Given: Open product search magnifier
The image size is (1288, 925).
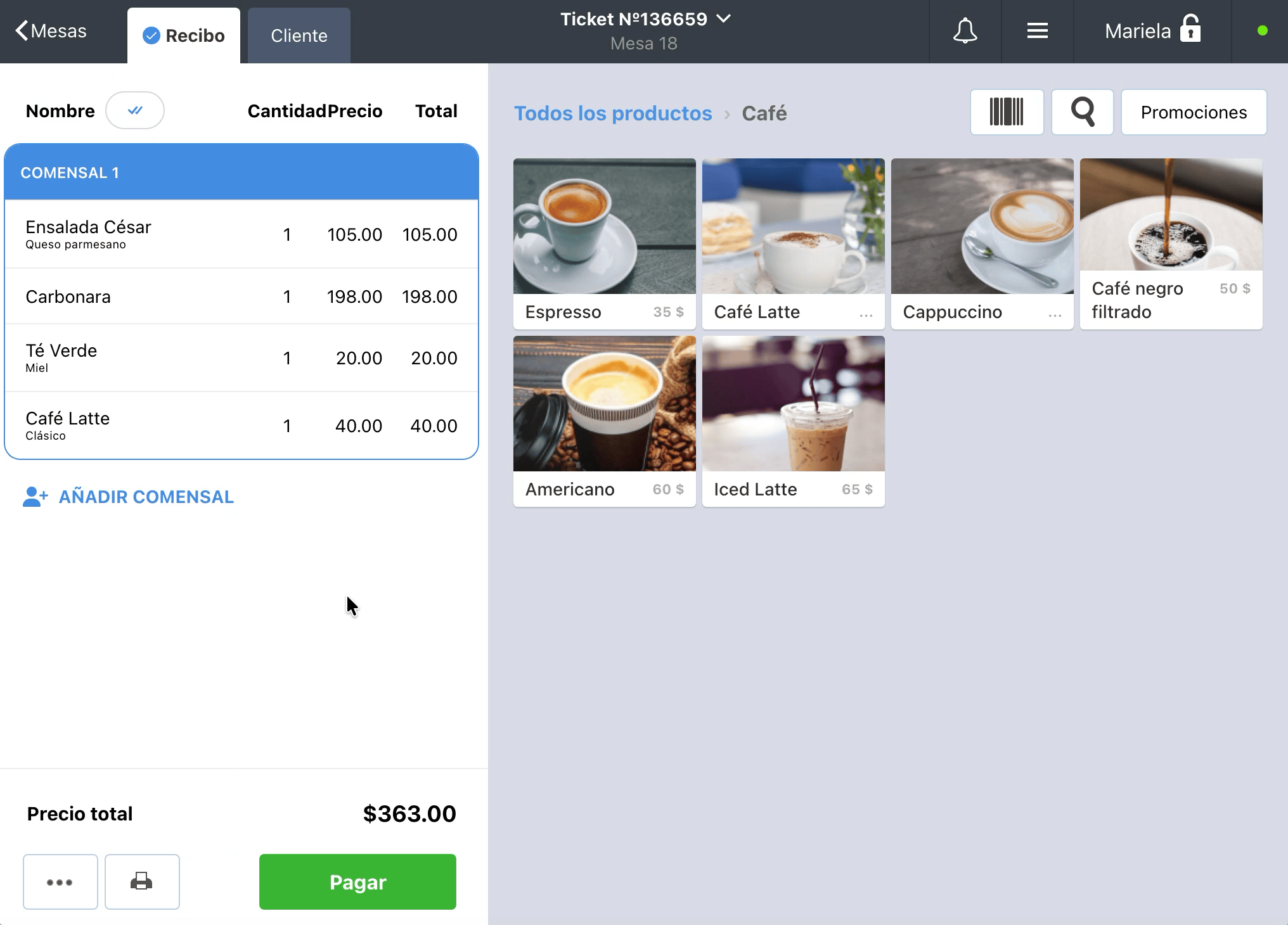Looking at the screenshot, I should point(1083,112).
